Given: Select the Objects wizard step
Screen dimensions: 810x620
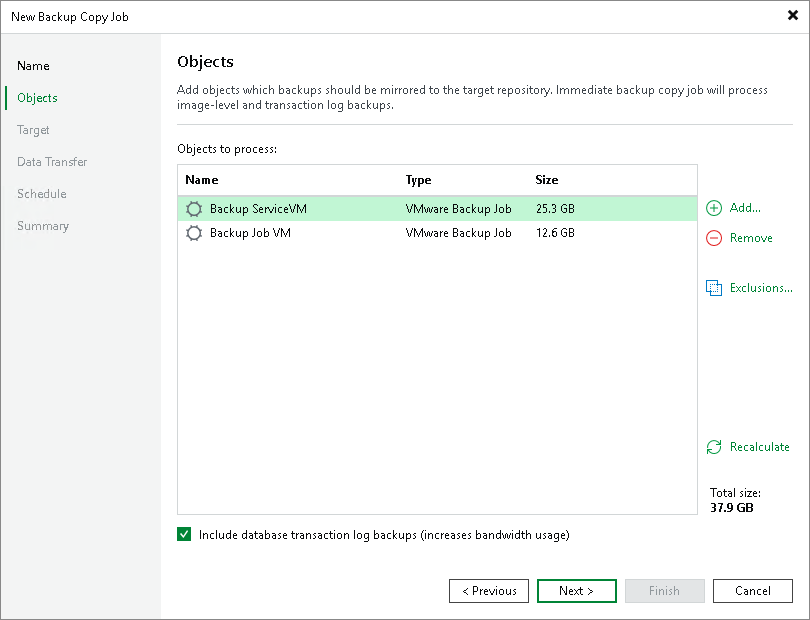Looking at the screenshot, I should click(x=37, y=98).
